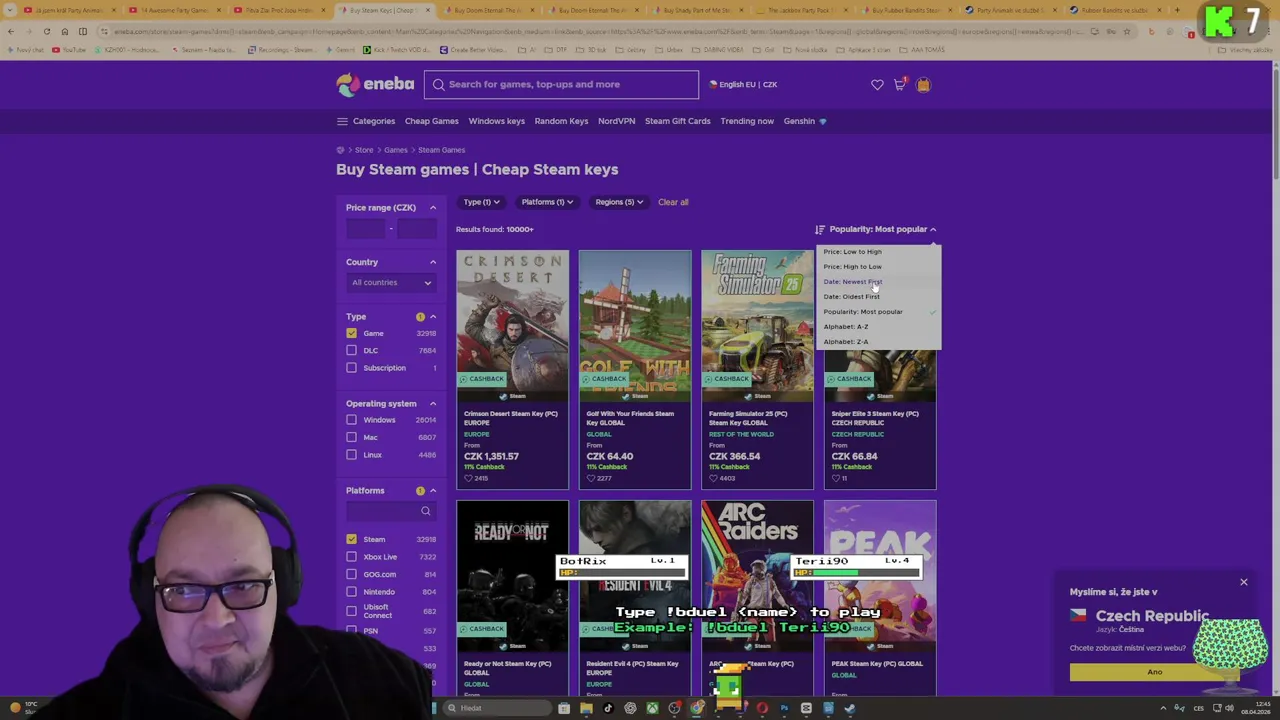Open the Cheap Games nav link
This screenshot has height=720, width=1280.
click(x=432, y=121)
